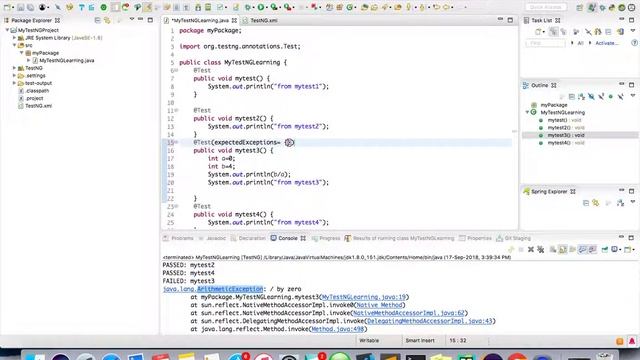Click the Save All toolbar icon

[x=30, y=7]
